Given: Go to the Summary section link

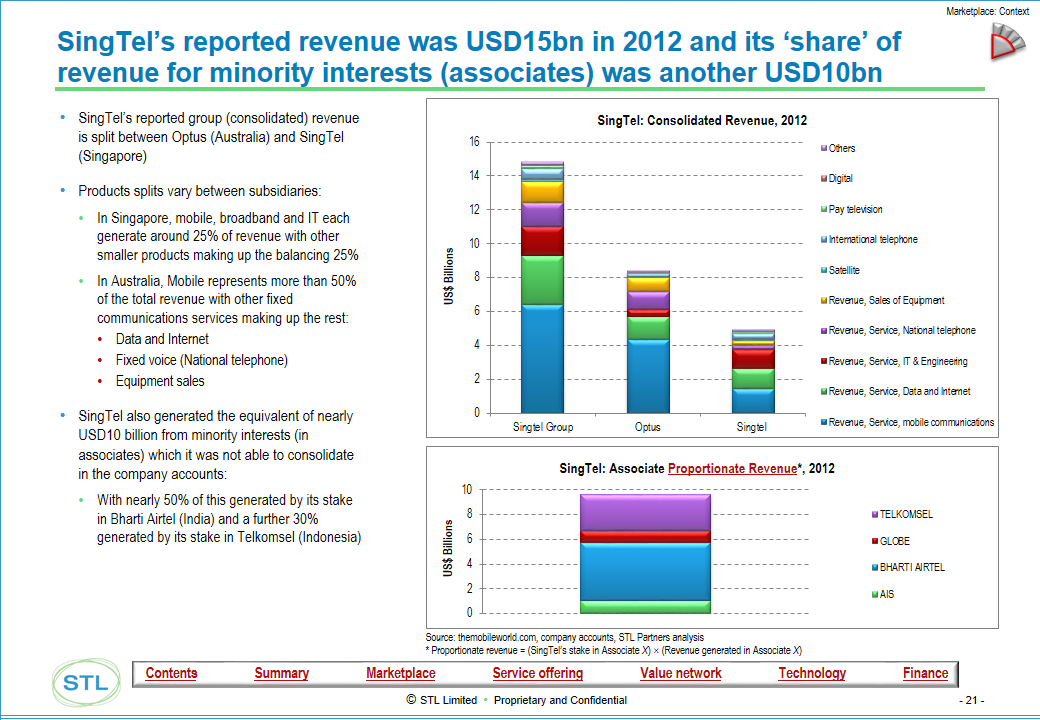Looking at the screenshot, I should click(281, 673).
